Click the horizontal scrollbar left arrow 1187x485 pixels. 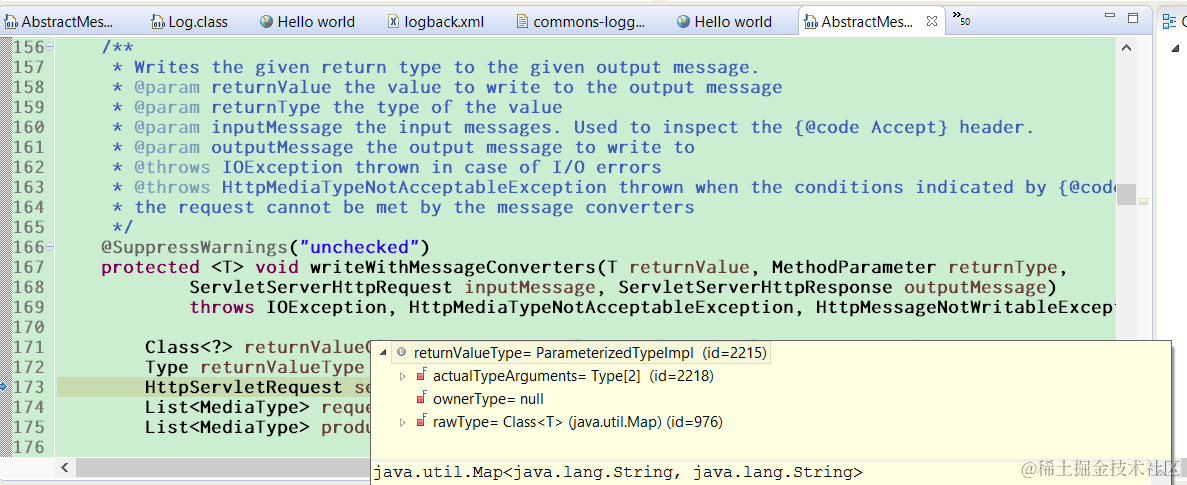pyautogui.click(x=64, y=468)
